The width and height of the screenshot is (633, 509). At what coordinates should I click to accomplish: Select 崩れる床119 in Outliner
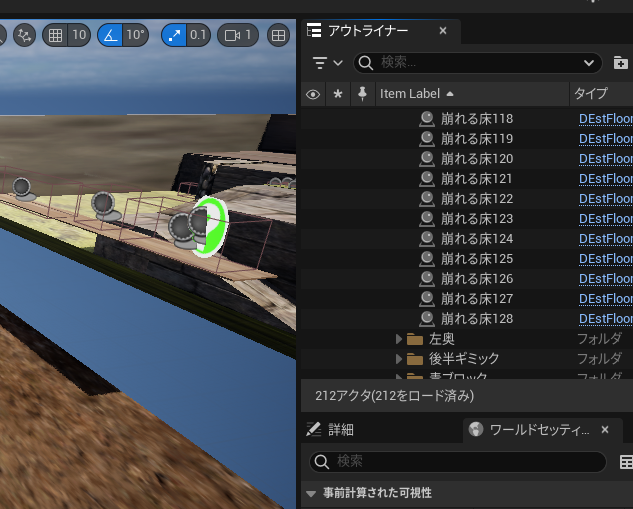click(477, 139)
